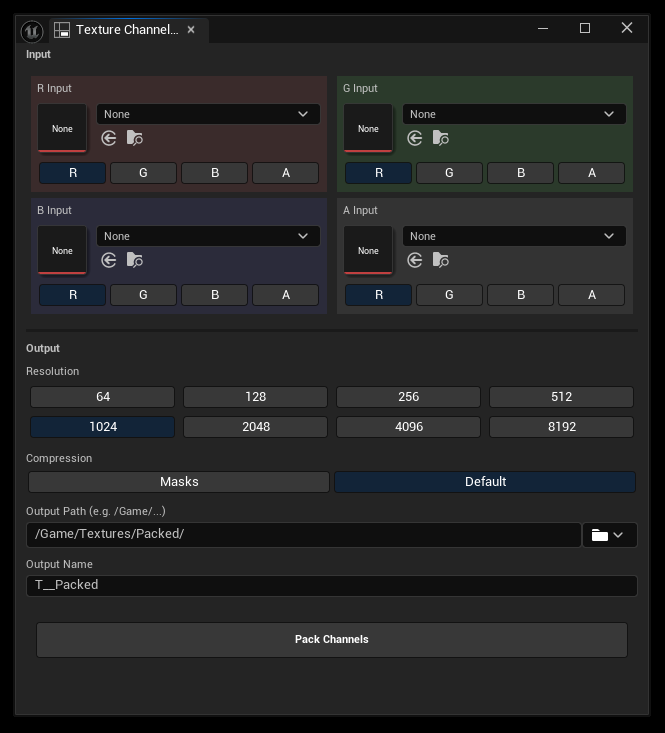This screenshot has width=665, height=733.
Task: Set output resolution to 256
Action: [x=408, y=397]
